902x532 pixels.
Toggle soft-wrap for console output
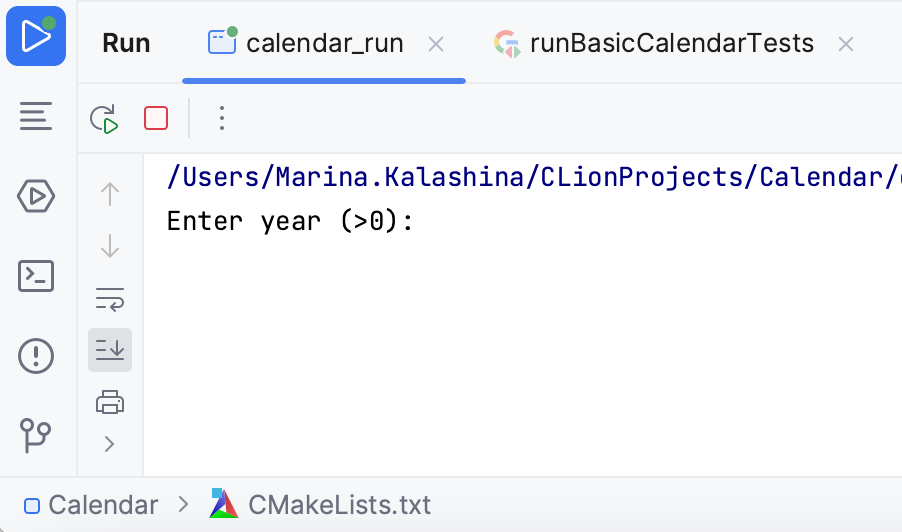tap(109, 298)
